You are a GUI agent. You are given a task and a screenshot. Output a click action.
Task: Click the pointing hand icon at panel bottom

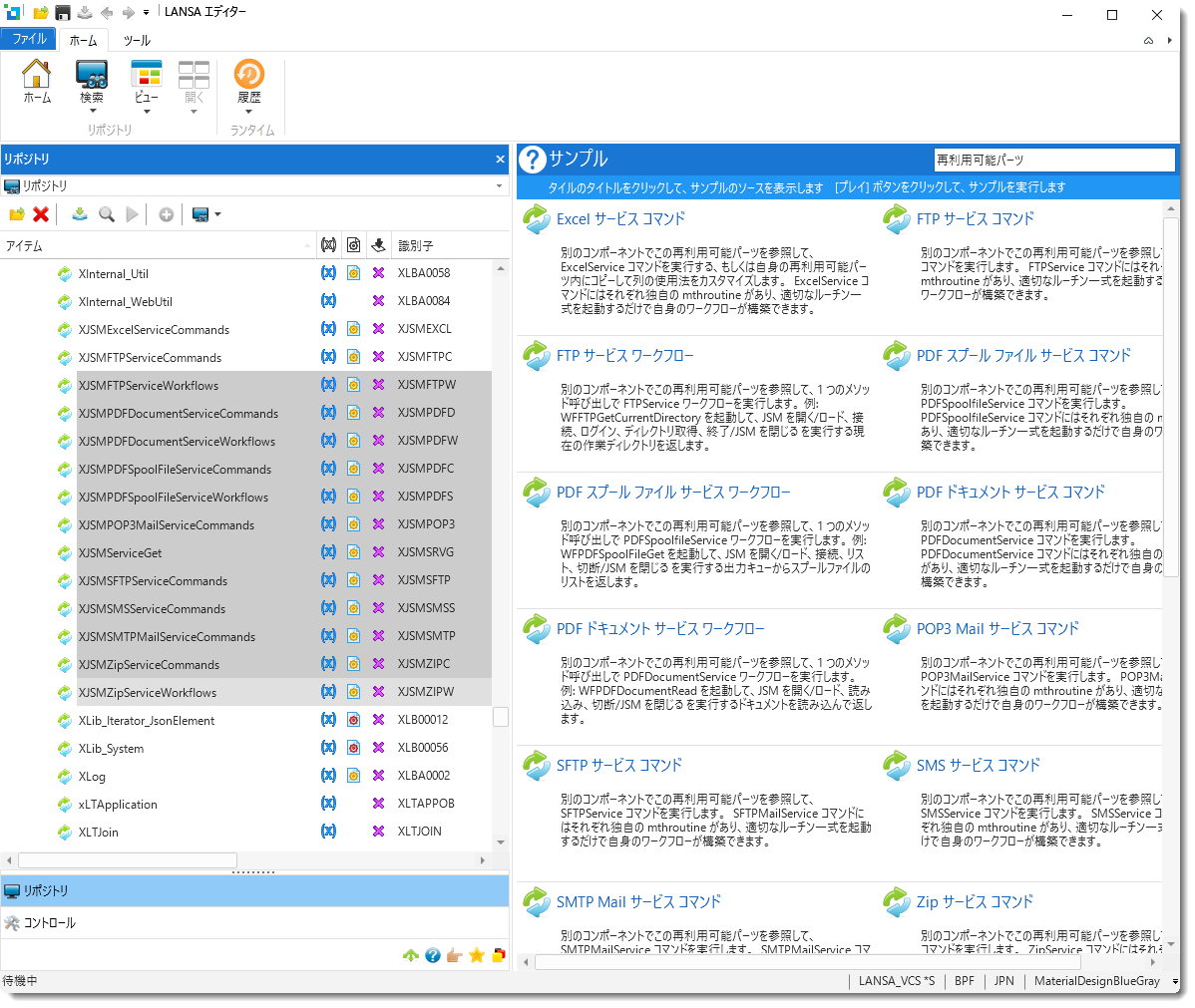point(455,955)
